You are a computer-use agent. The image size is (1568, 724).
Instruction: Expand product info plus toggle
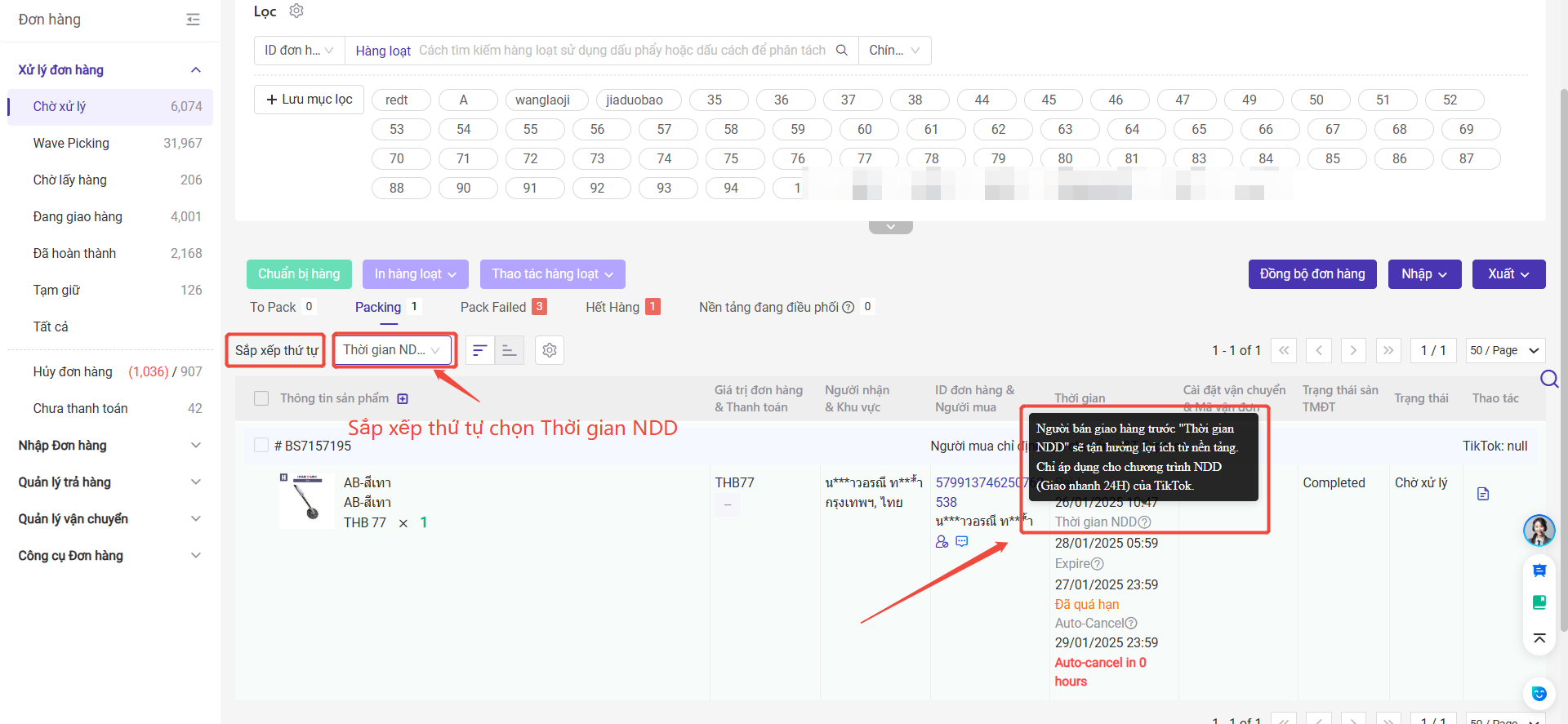coord(403,399)
